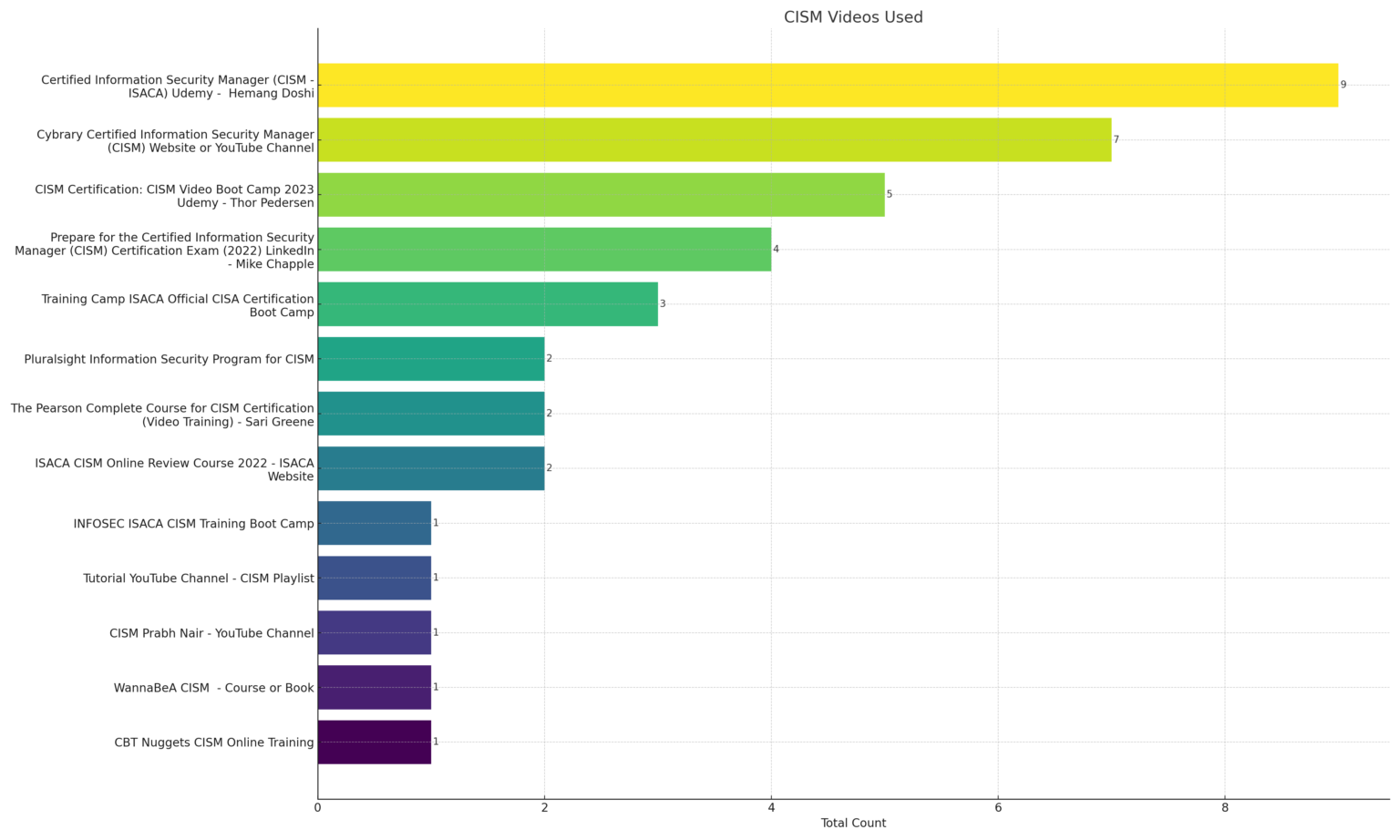Click the Mike Chapple LinkedIn course bar
1400x840 pixels.
[x=547, y=250]
